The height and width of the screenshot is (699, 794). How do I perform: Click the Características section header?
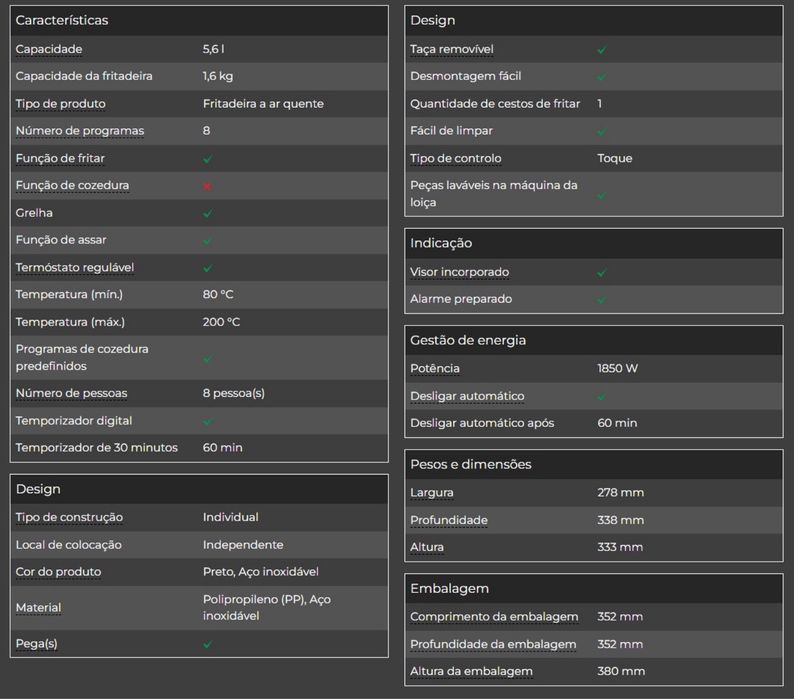(x=62, y=20)
